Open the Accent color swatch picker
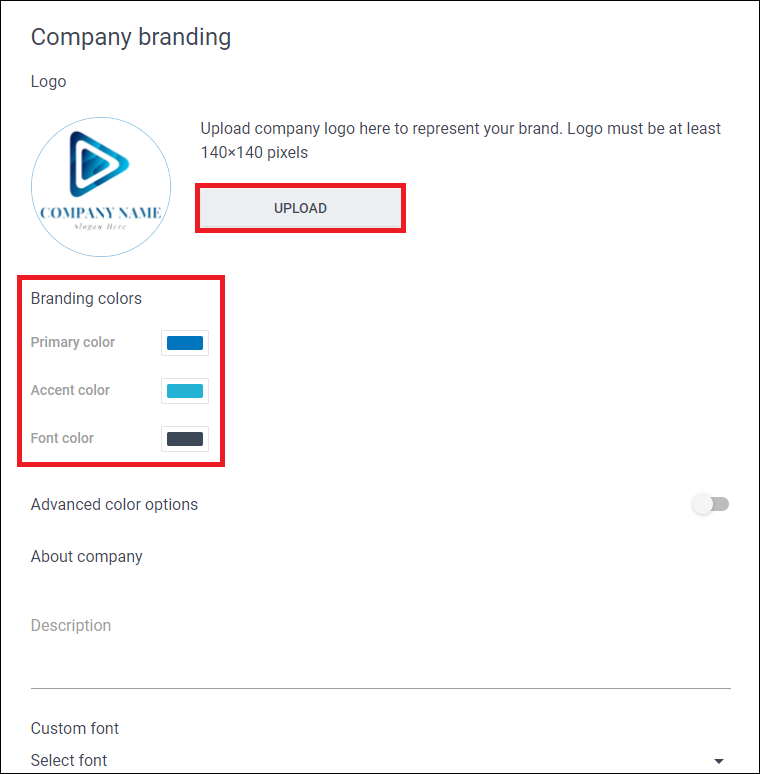 click(x=185, y=390)
